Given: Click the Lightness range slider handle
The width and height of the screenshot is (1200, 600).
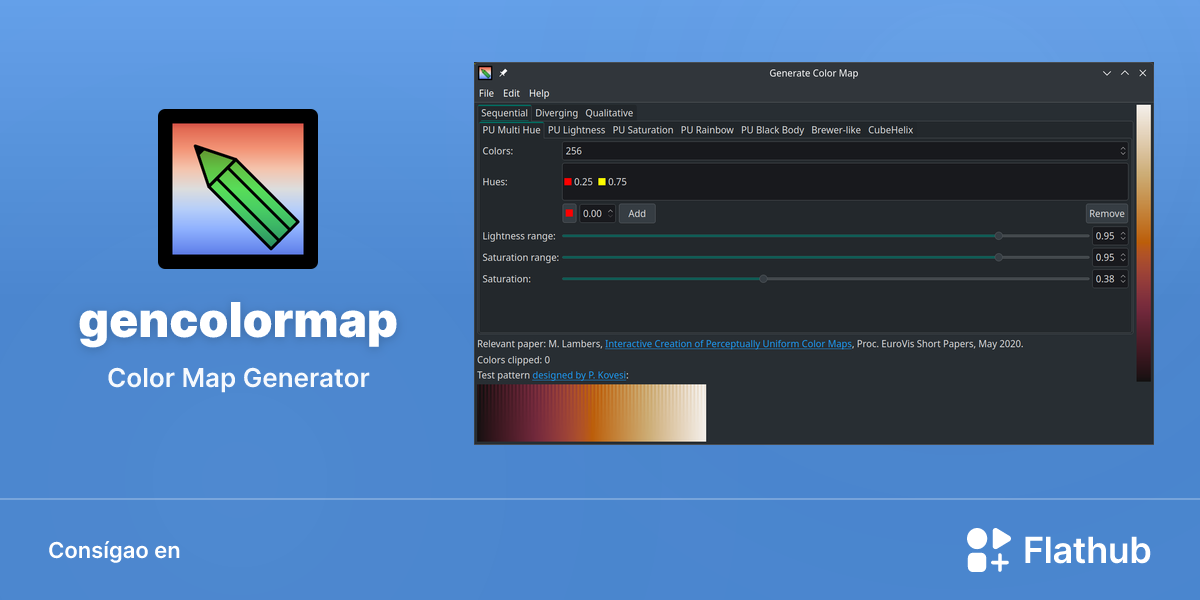Looking at the screenshot, I should 998,236.
